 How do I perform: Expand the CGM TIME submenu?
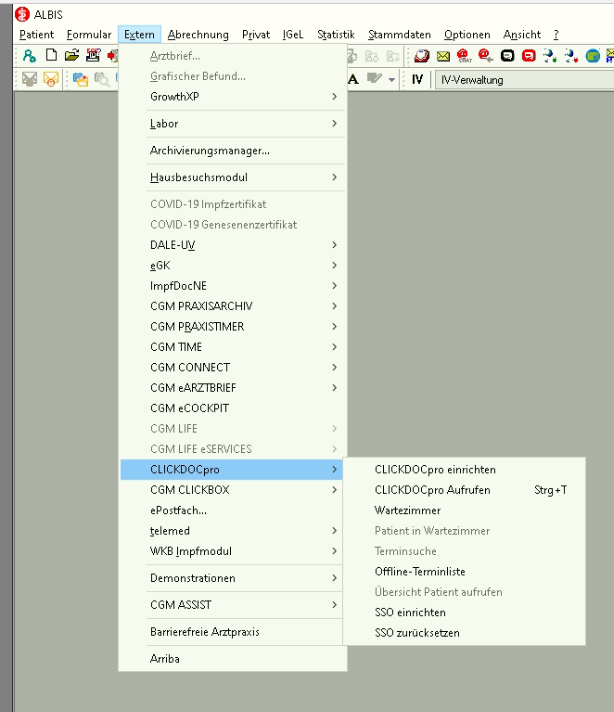pyautogui.click(x=233, y=347)
